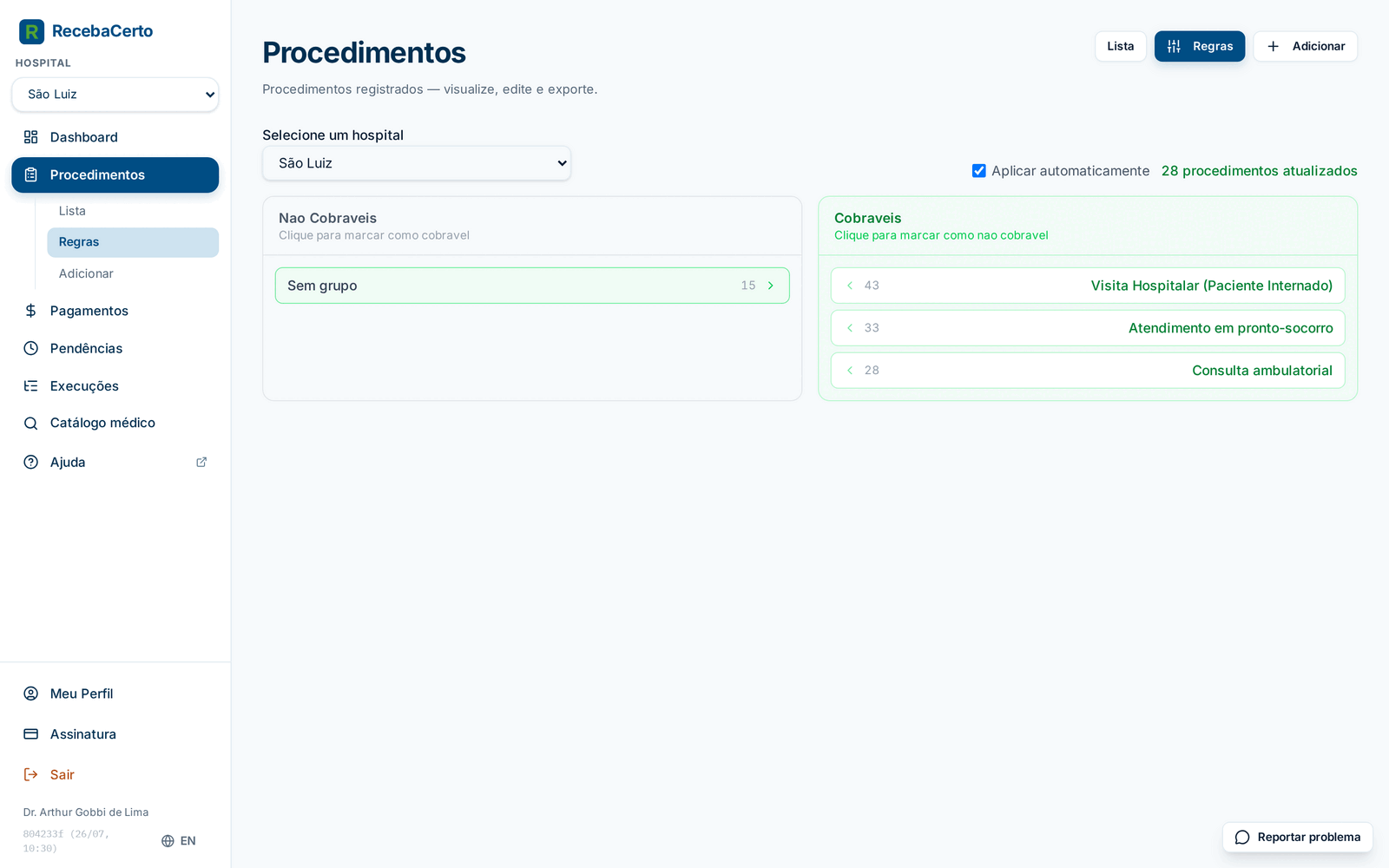This screenshot has width=1389, height=868.
Task: Click the RecebaCerto brand name
Action: point(102,31)
